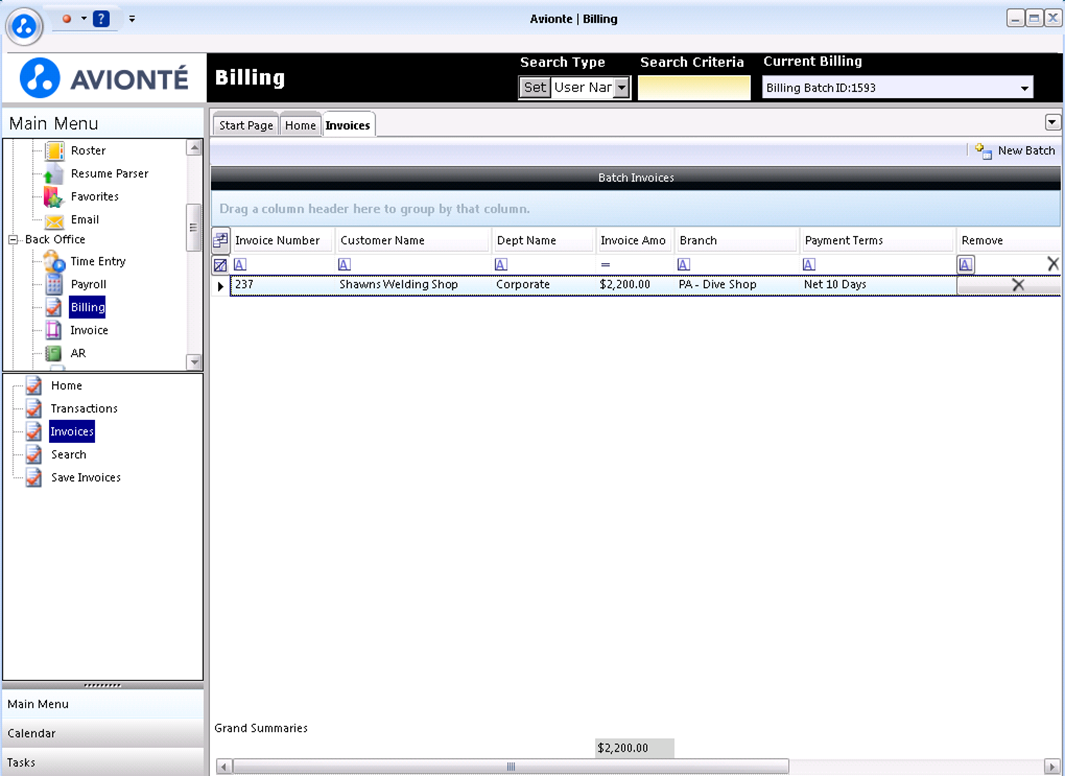Click the Main Menu tree scrollbar thumb

[x=194, y=227]
